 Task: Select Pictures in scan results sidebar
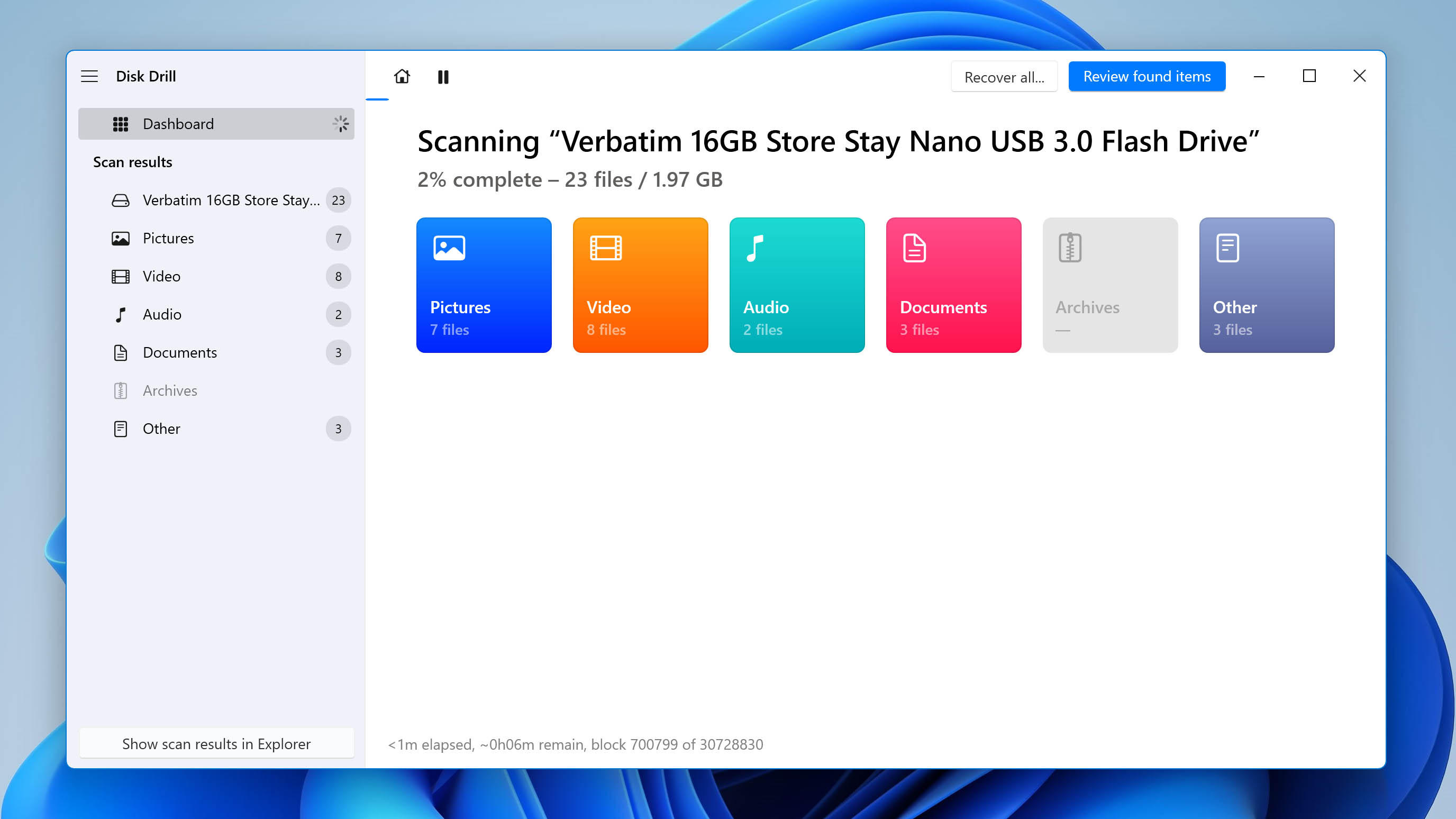point(167,238)
